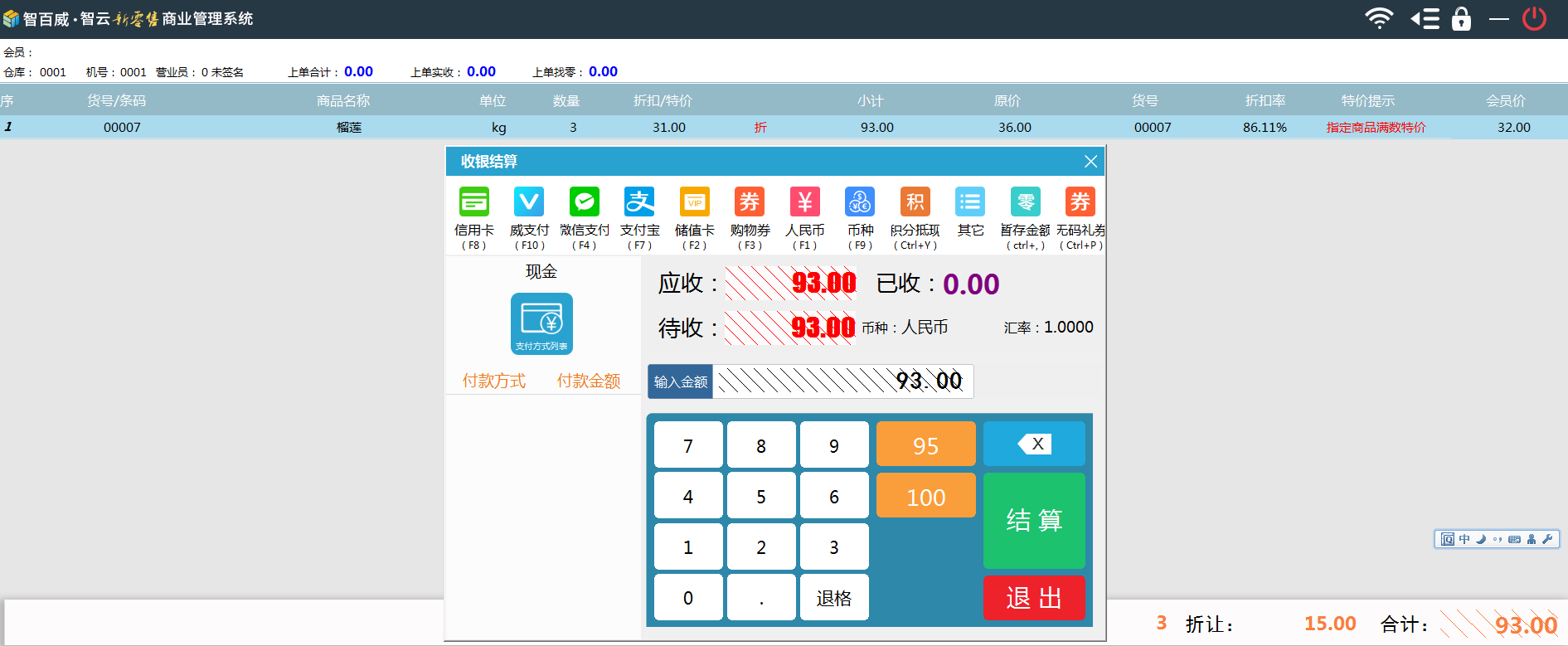The width and height of the screenshot is (1568, 646).
Task: Select 信用卡 credit card payment icon
Action: pos(474,202)
